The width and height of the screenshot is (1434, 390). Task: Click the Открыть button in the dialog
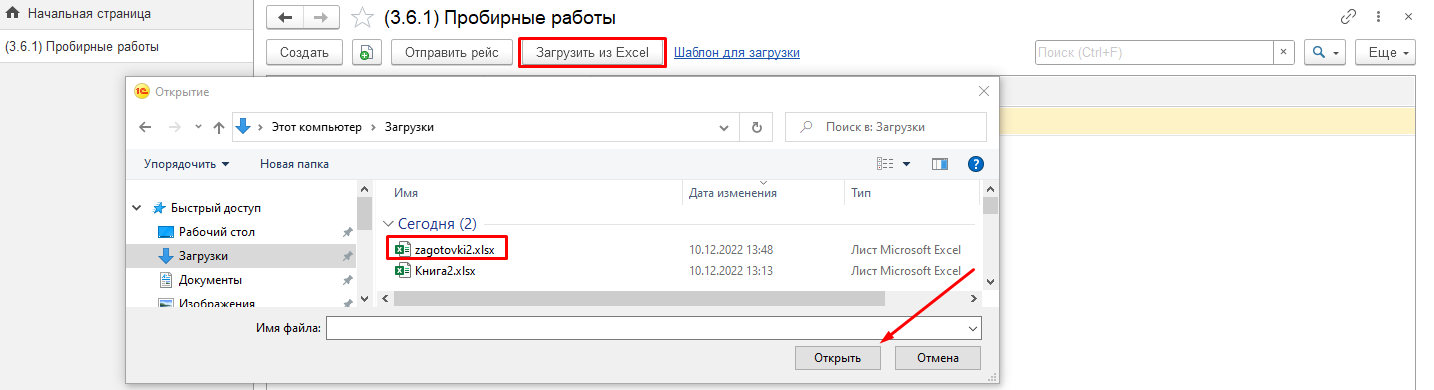click(838, 357)
